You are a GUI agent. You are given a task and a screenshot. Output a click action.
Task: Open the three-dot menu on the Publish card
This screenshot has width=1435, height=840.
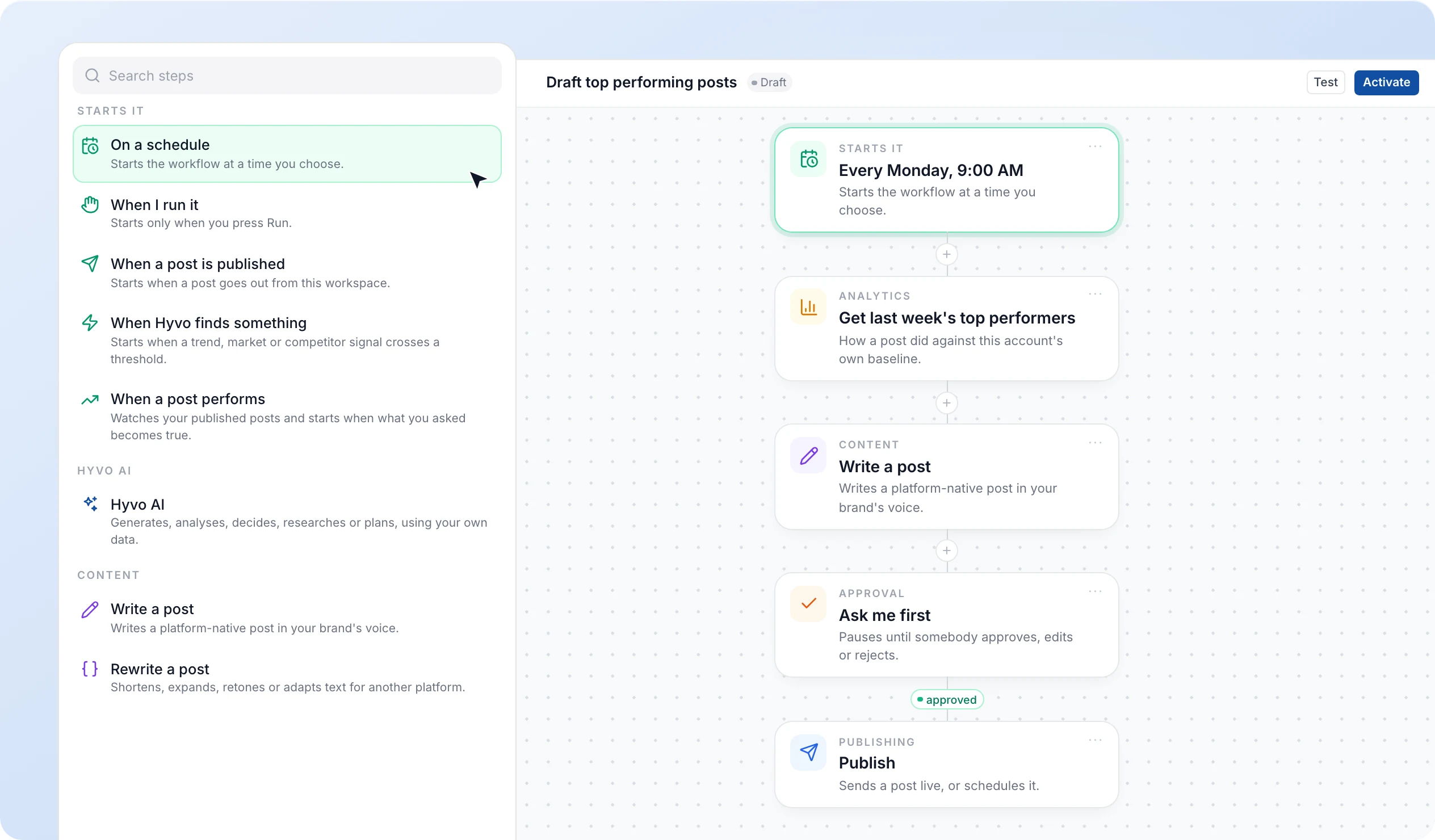[x=1095, y=740]
